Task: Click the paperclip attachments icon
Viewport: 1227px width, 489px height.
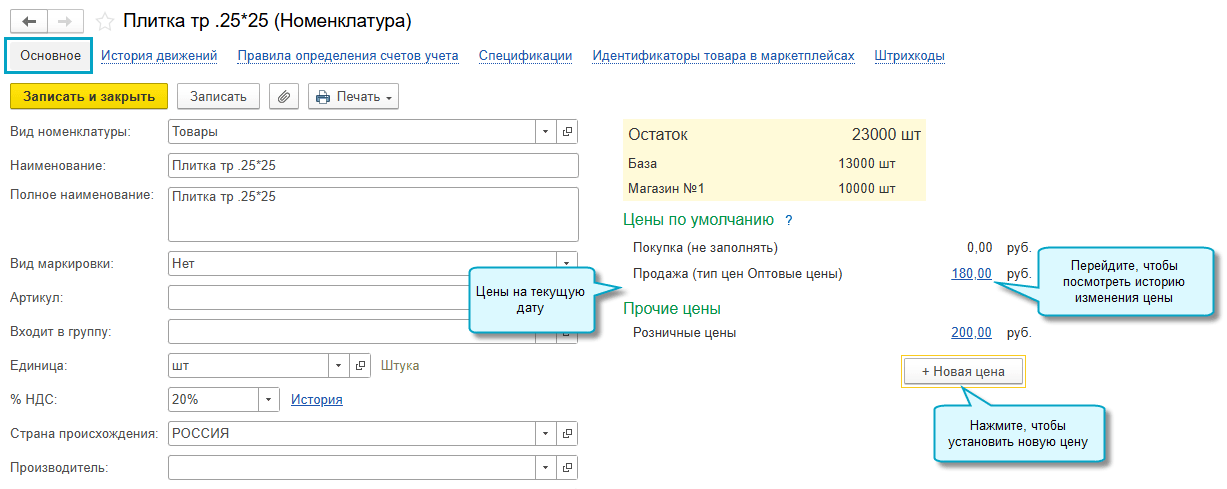Action: (284, 96)
